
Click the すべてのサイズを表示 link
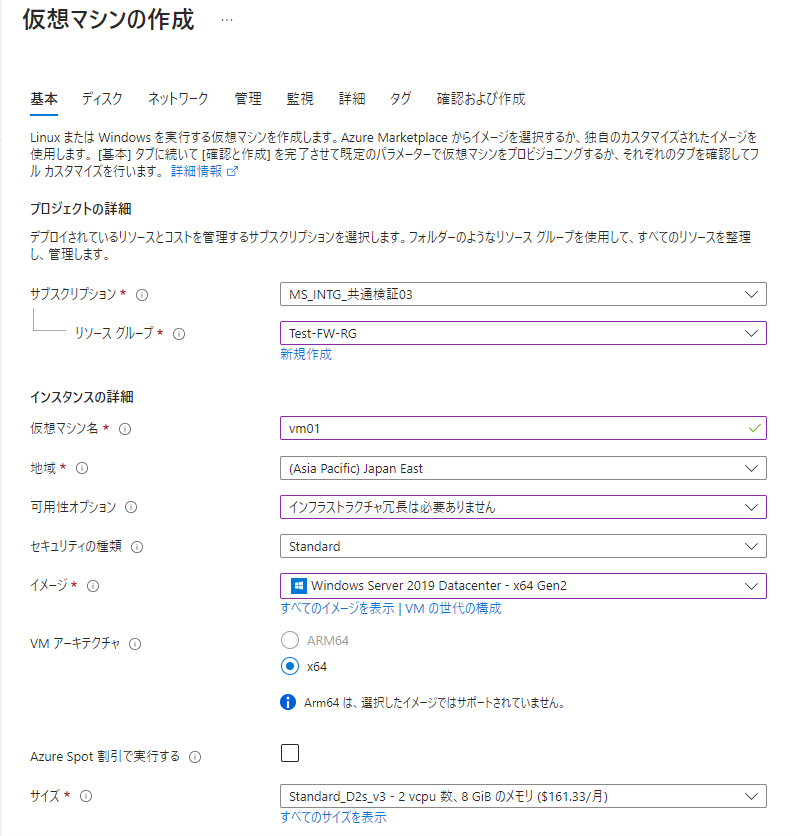point(333,817)
